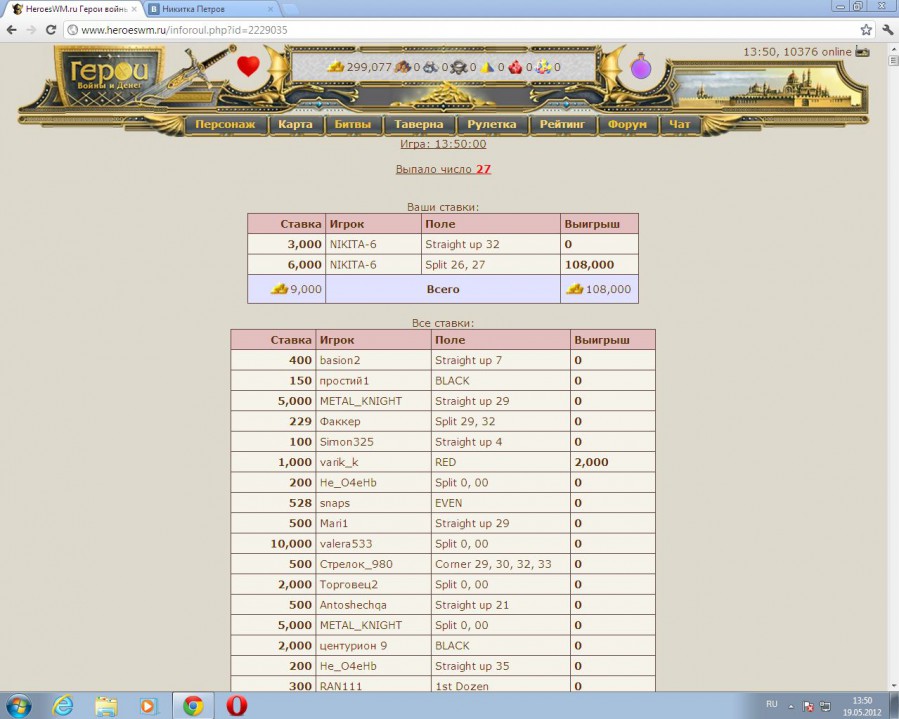Bookmark page with the star icon

(x=866, y=30)
